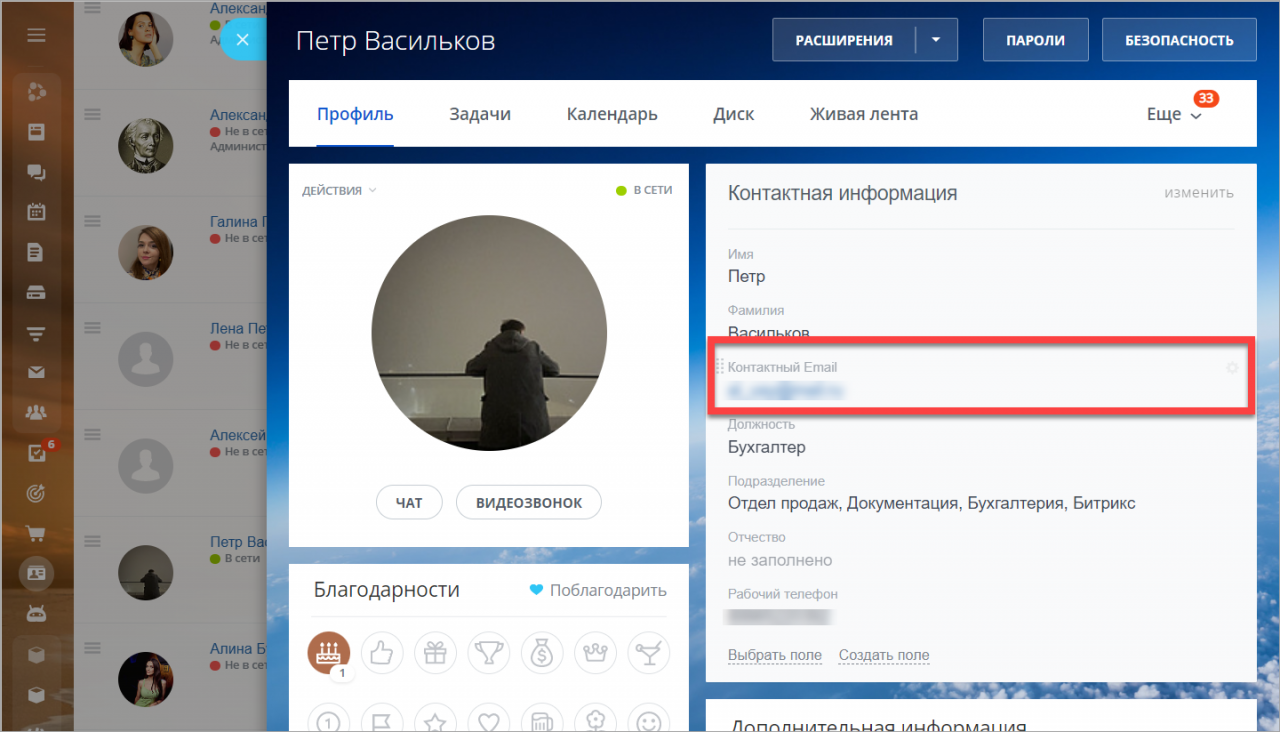Screen dimensions: 1280x732
Task: Open the documents page icon in the sidebar
Action: click(x=36, y=252)
